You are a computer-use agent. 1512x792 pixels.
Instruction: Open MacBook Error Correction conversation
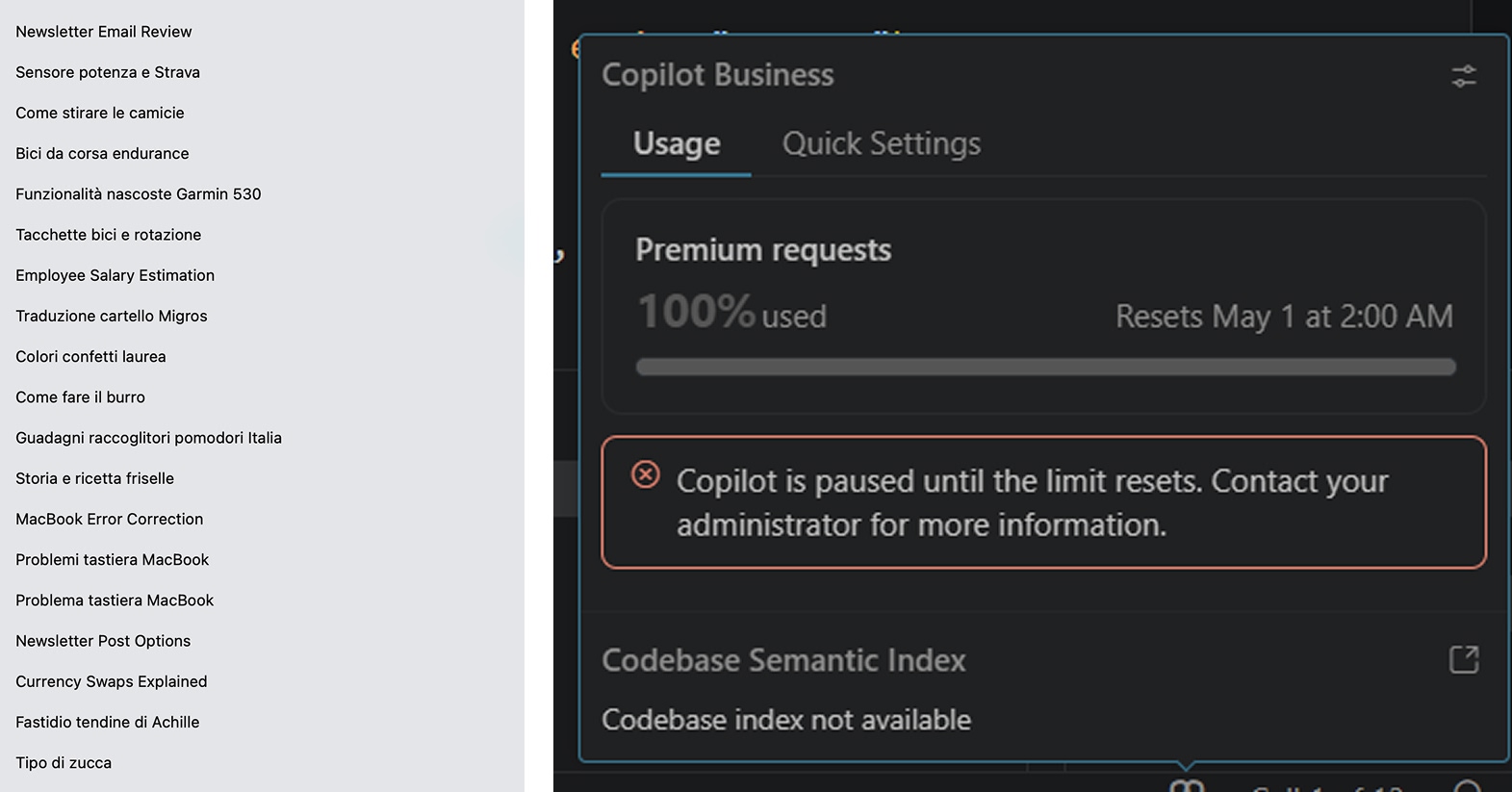point(110,519)
